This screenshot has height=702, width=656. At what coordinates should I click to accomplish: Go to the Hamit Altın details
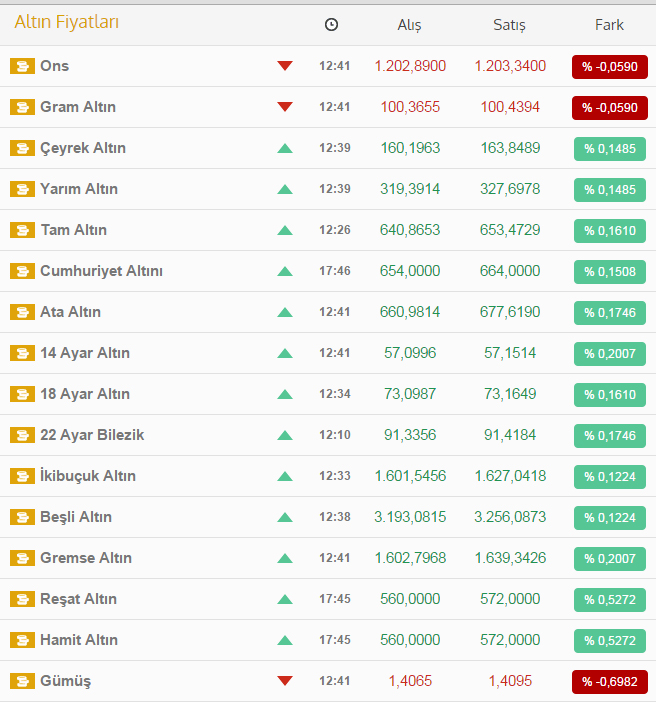click(x=79, y=640)
